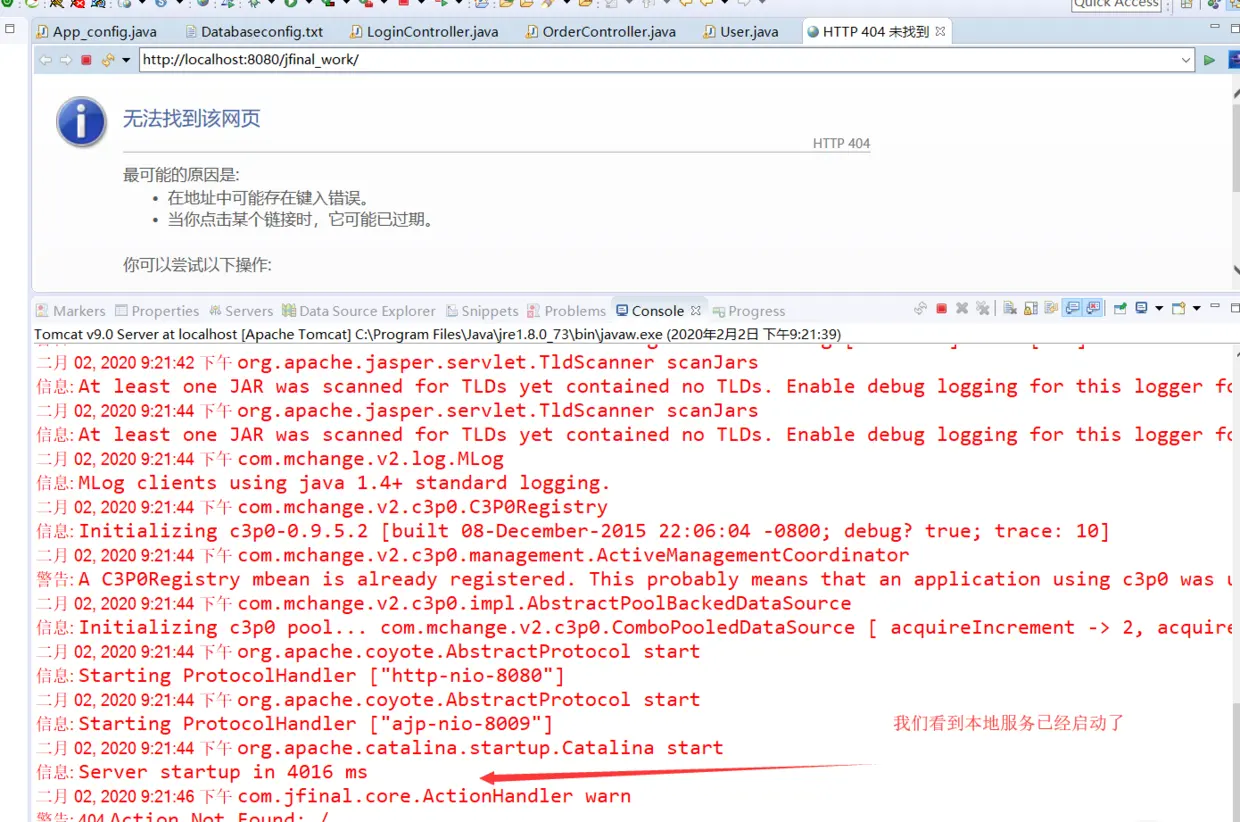Refresh the current web page

107,60
